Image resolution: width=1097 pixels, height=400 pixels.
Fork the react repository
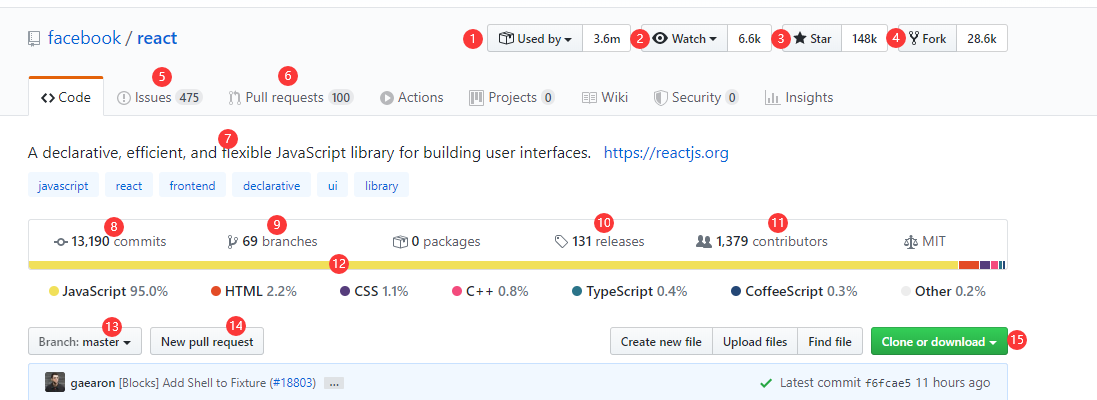pyautogui.click(x=928, y=39)
